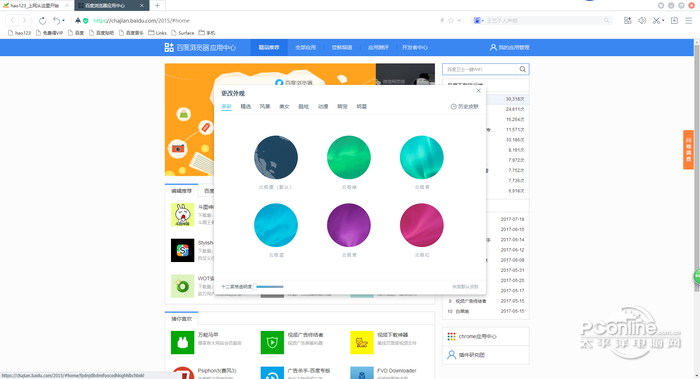Select the 明星 skin category tab
Screen dimensions: 700x379
(x=361, y=107)
